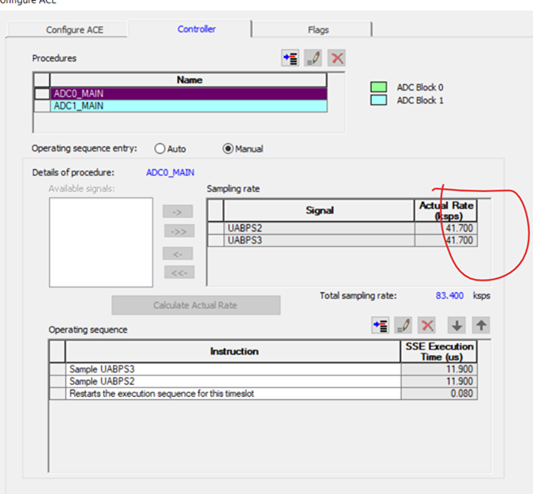Switch to the Controller tab
The width and height of the screenshot is (533, 494).
click(x=196, y=29)
